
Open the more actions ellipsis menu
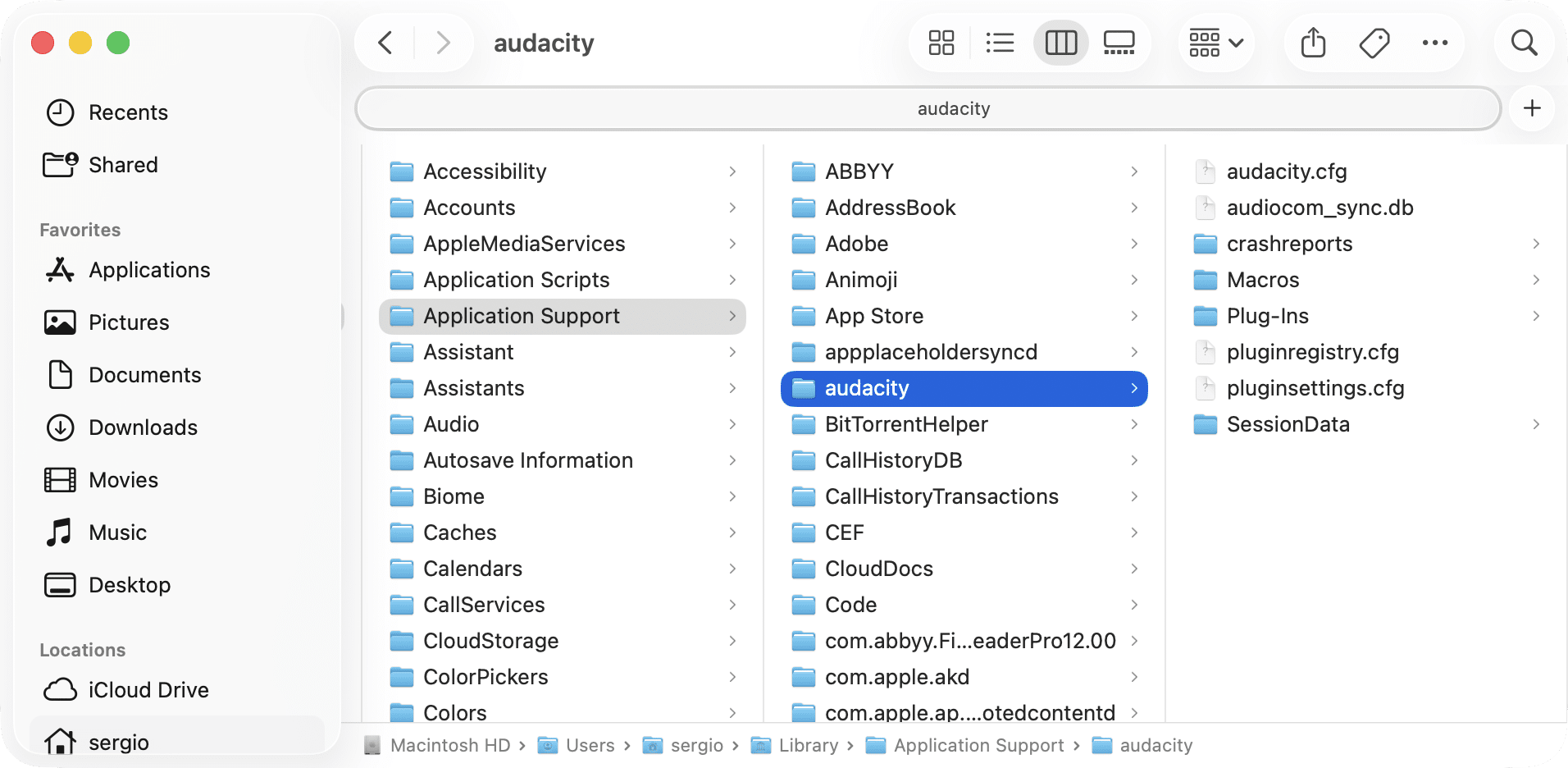[x=1434, y=43]
